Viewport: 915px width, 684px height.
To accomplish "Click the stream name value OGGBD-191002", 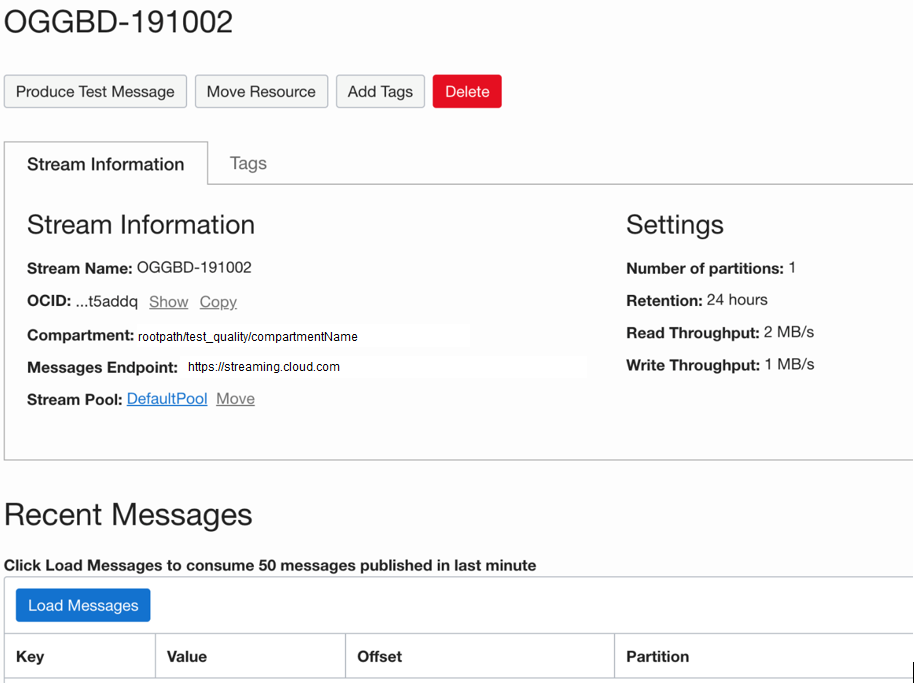I will (x=194, y=267).
